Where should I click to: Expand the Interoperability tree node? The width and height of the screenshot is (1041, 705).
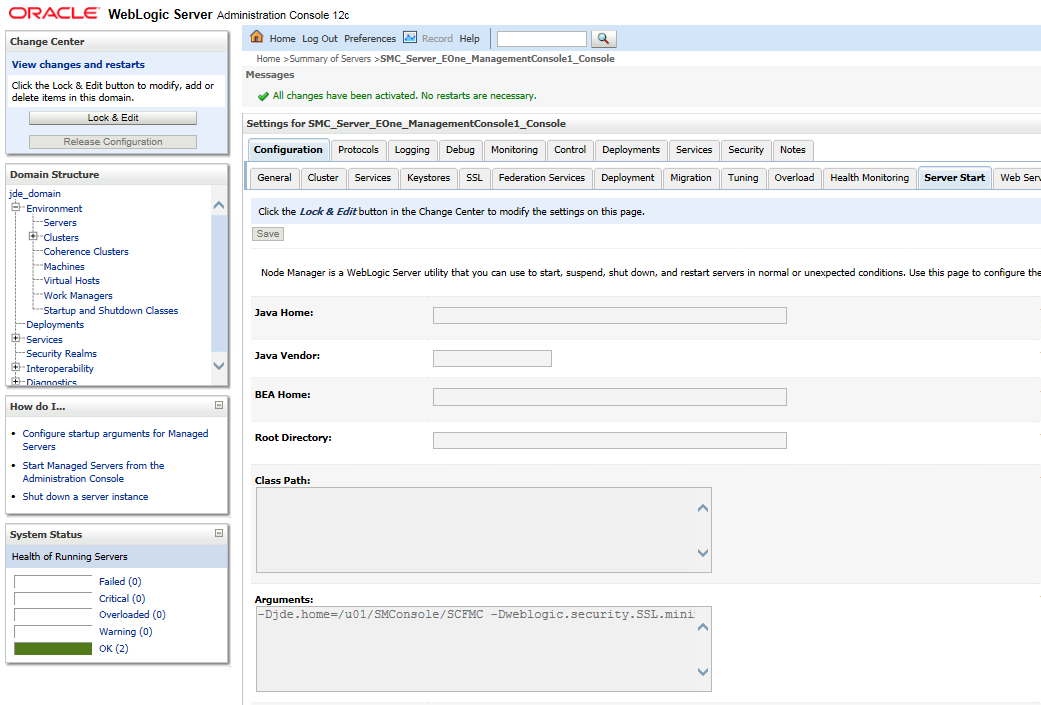tap(16, 368)
